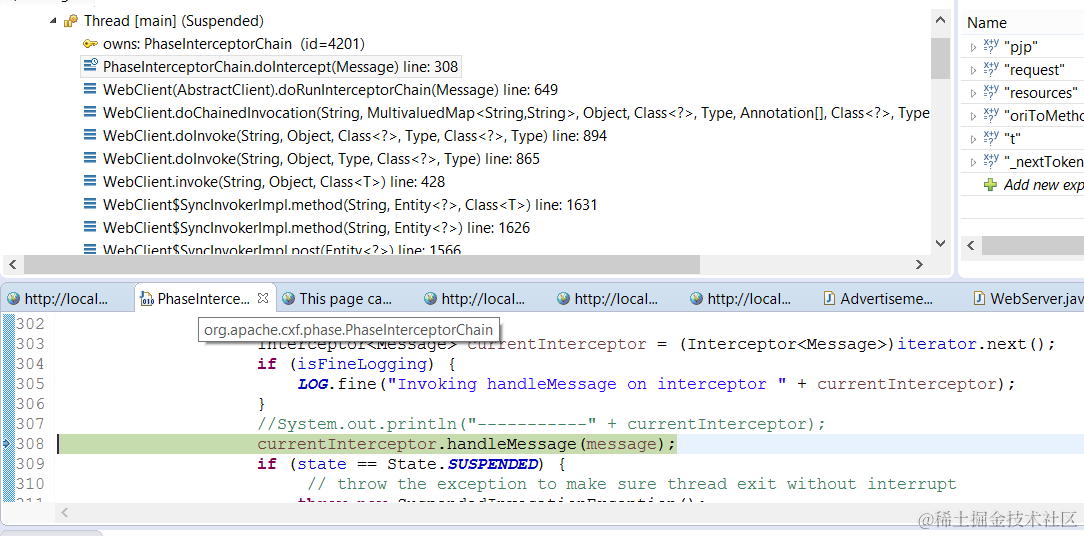Select SyncInvokerImpl.post line: 1566 frame
1084x536 pixels.
click(281, 249)
